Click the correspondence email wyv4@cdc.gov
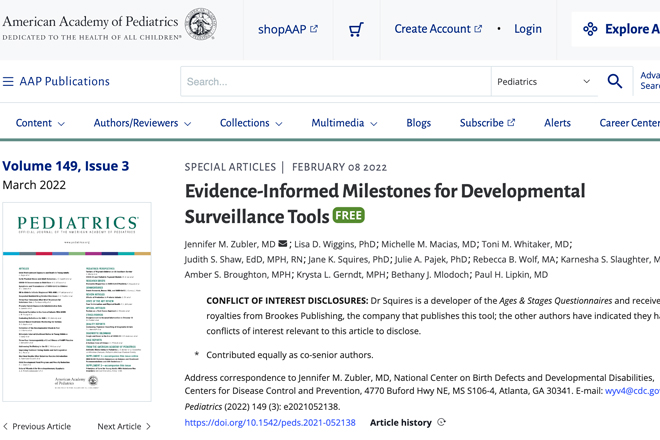Viewport: 660px width, 440px height. [632, 391]
